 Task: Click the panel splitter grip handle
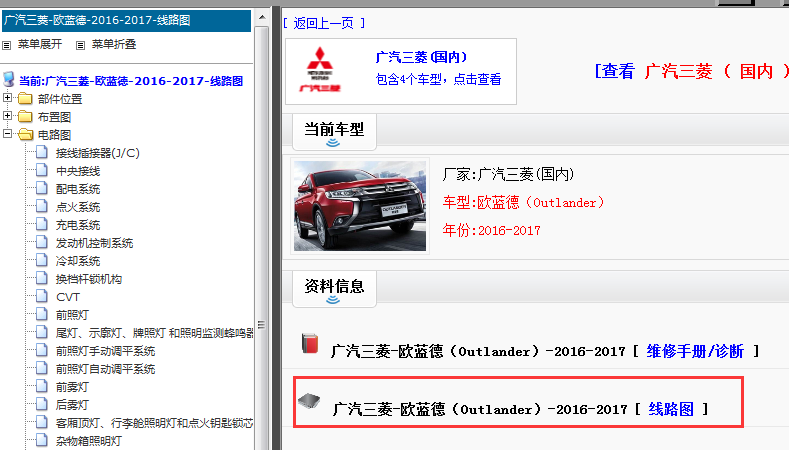(261, 325)
